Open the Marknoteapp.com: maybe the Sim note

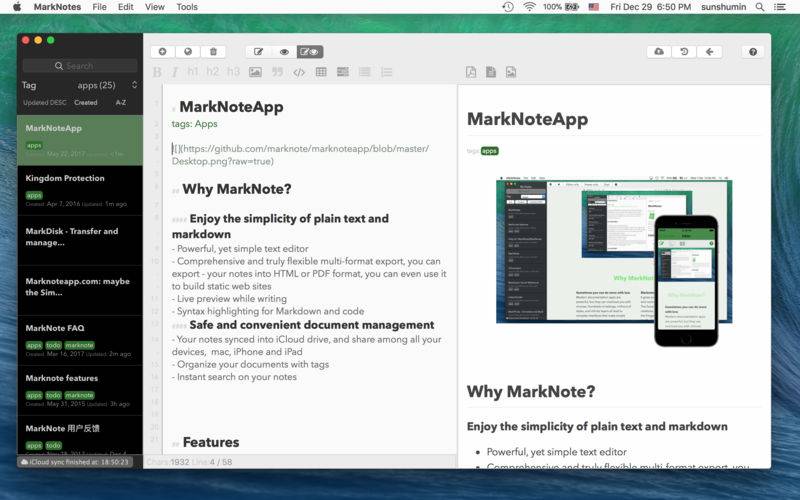(80, 290)
